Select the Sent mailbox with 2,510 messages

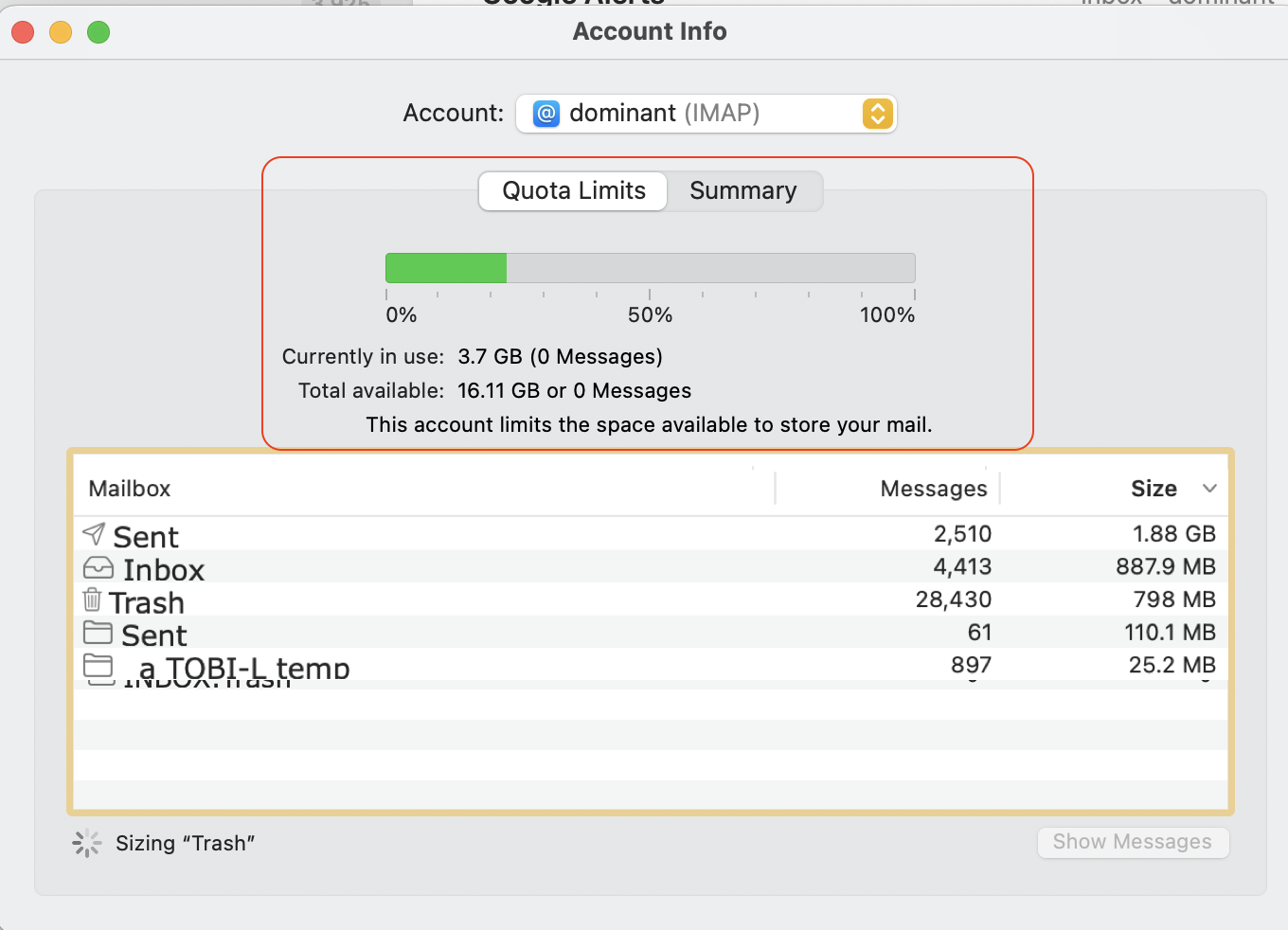coord(651,534)
